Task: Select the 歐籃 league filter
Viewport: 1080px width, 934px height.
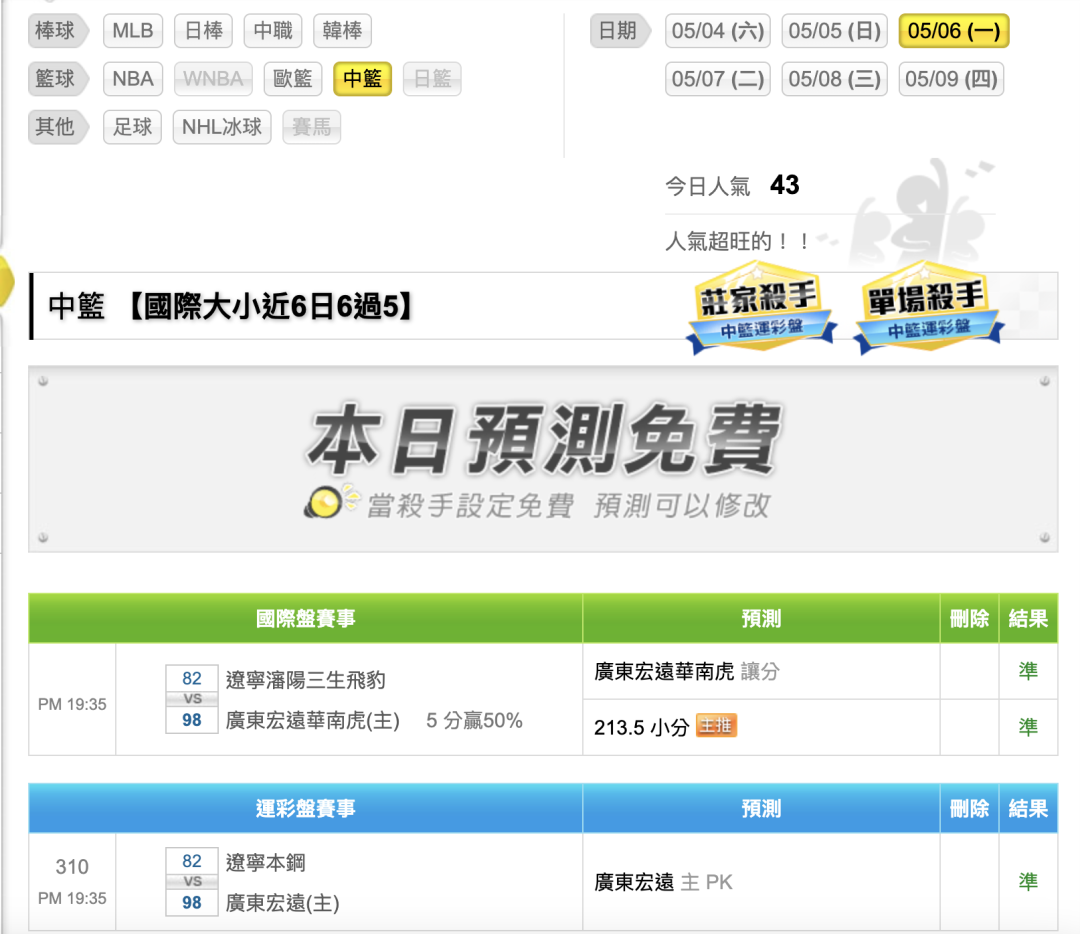Action: (x=293, y=79)
